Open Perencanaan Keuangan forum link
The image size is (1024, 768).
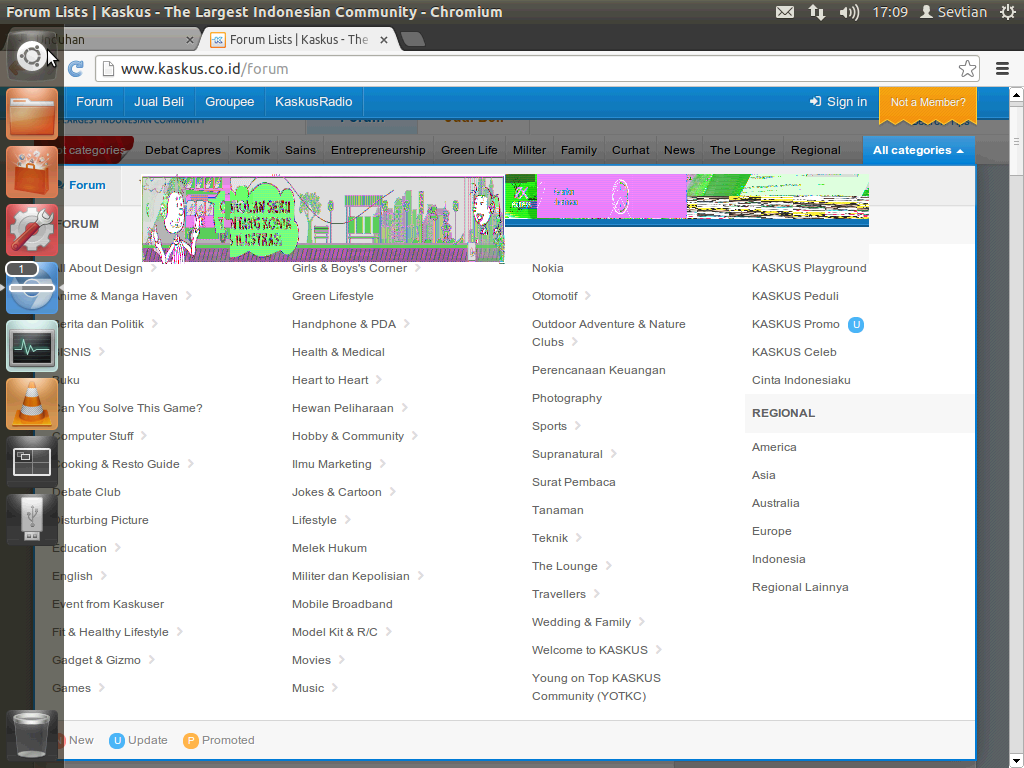click(599, 370)
